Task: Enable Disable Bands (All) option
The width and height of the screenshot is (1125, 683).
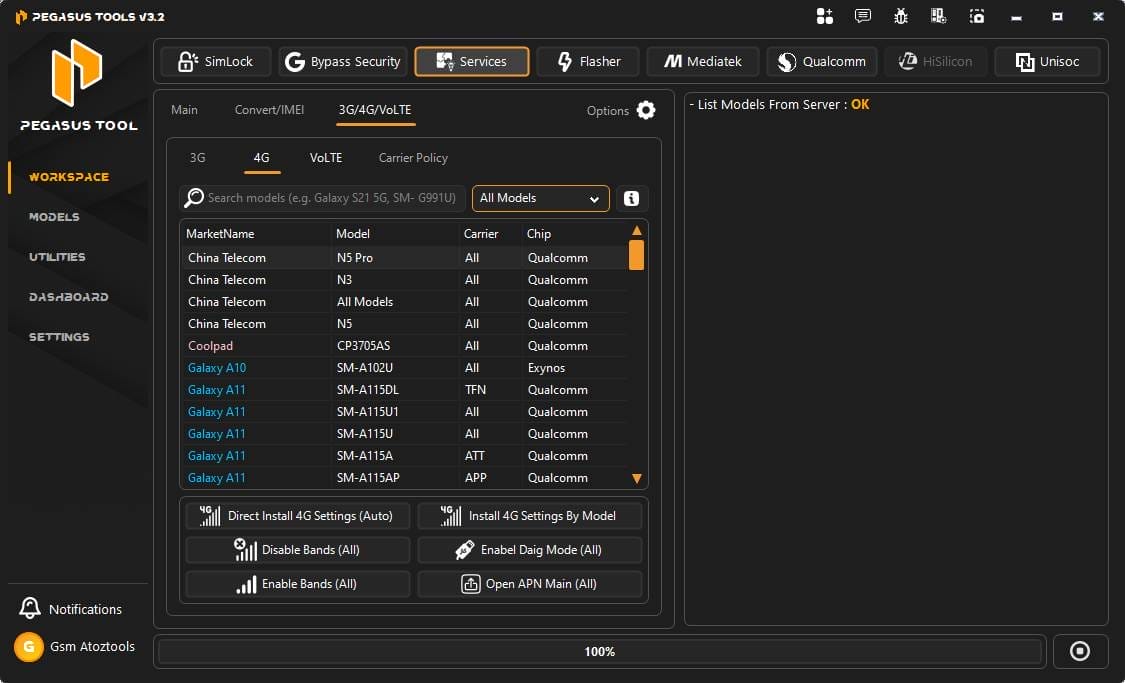Action: click(x=297, y=549)
